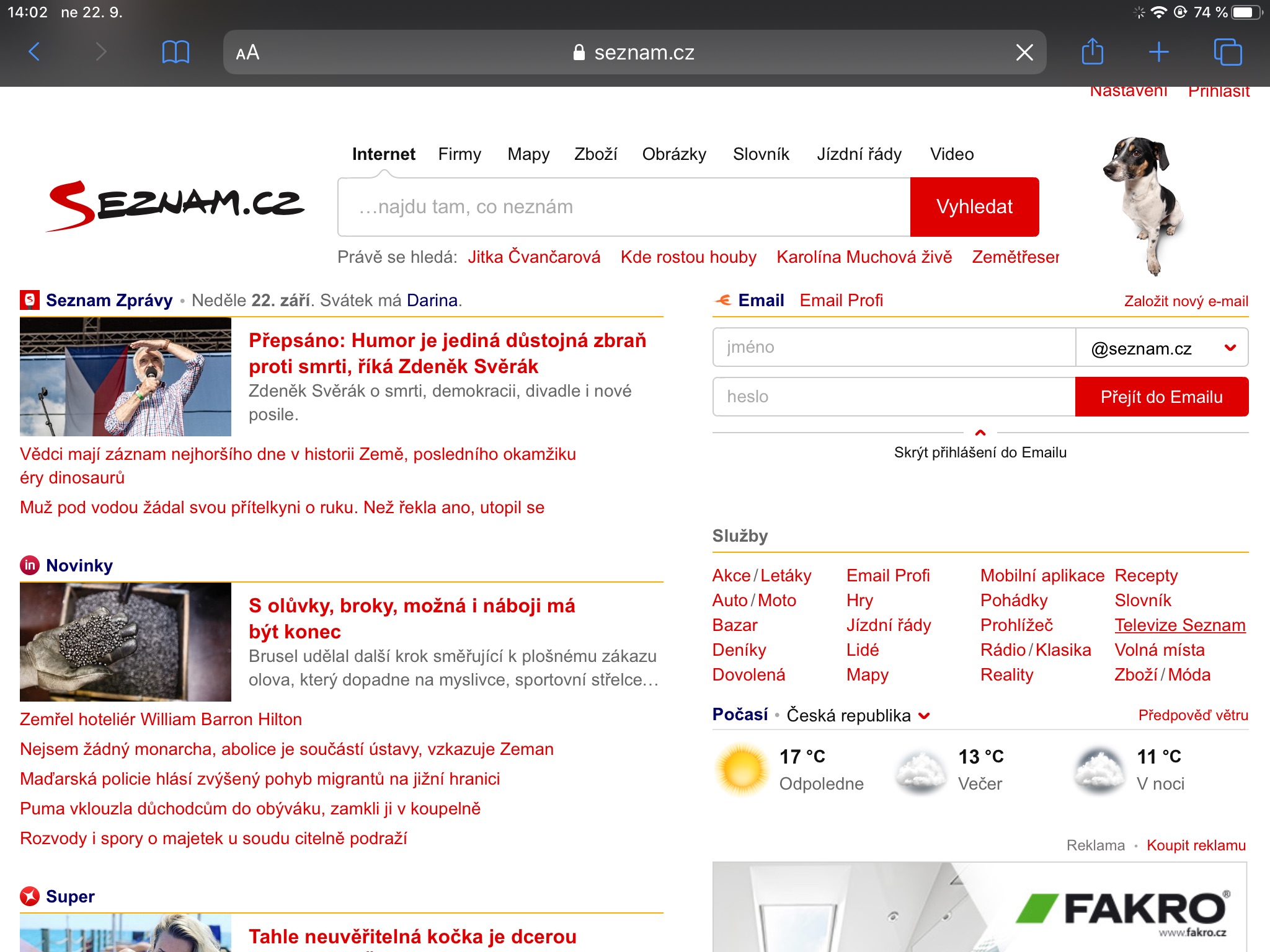Click the Přejít do Emailu button
1270x952 pixels.
click(x=1161, y=397)
